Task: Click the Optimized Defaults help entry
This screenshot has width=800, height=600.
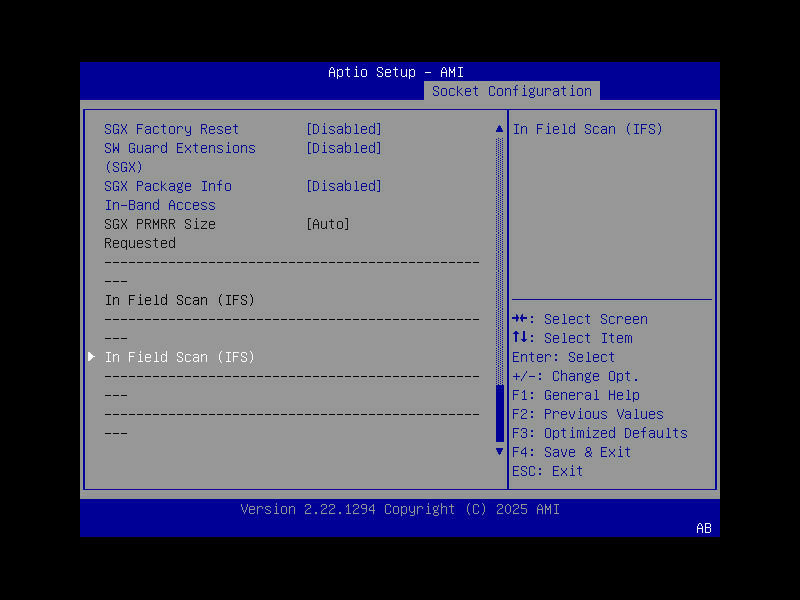Action: click(x=602, y=433)
